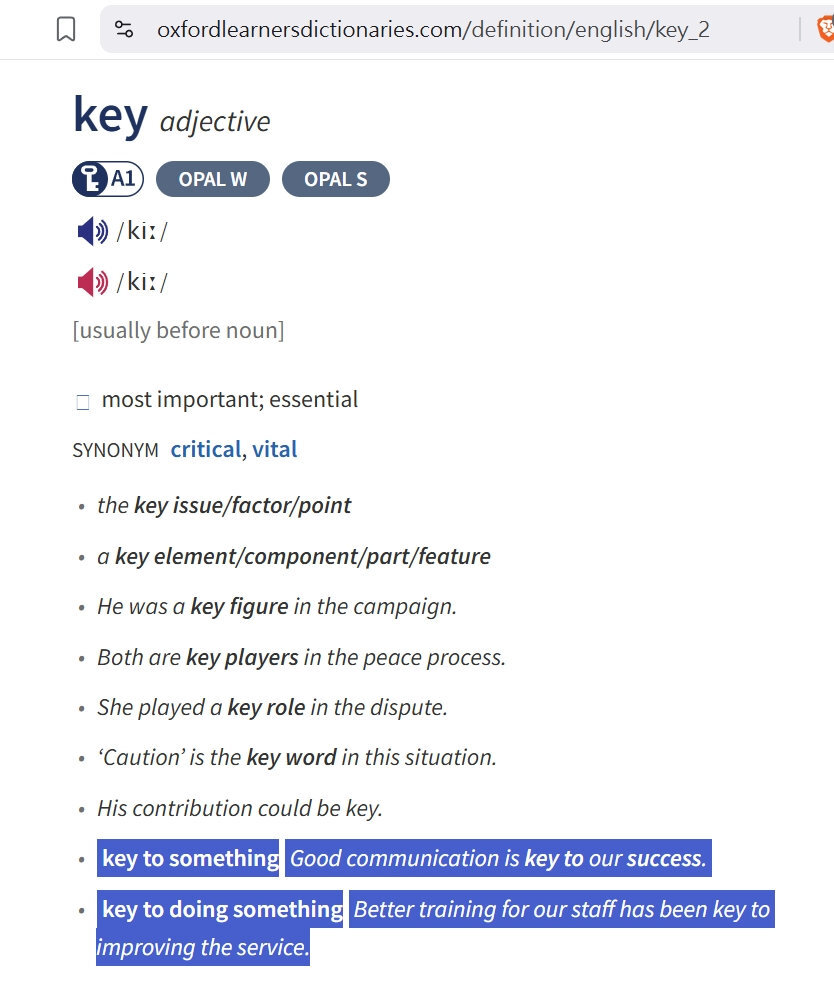Play the blue British pronunciation audio
Screen dimensions: 834x986
[92, 231]
